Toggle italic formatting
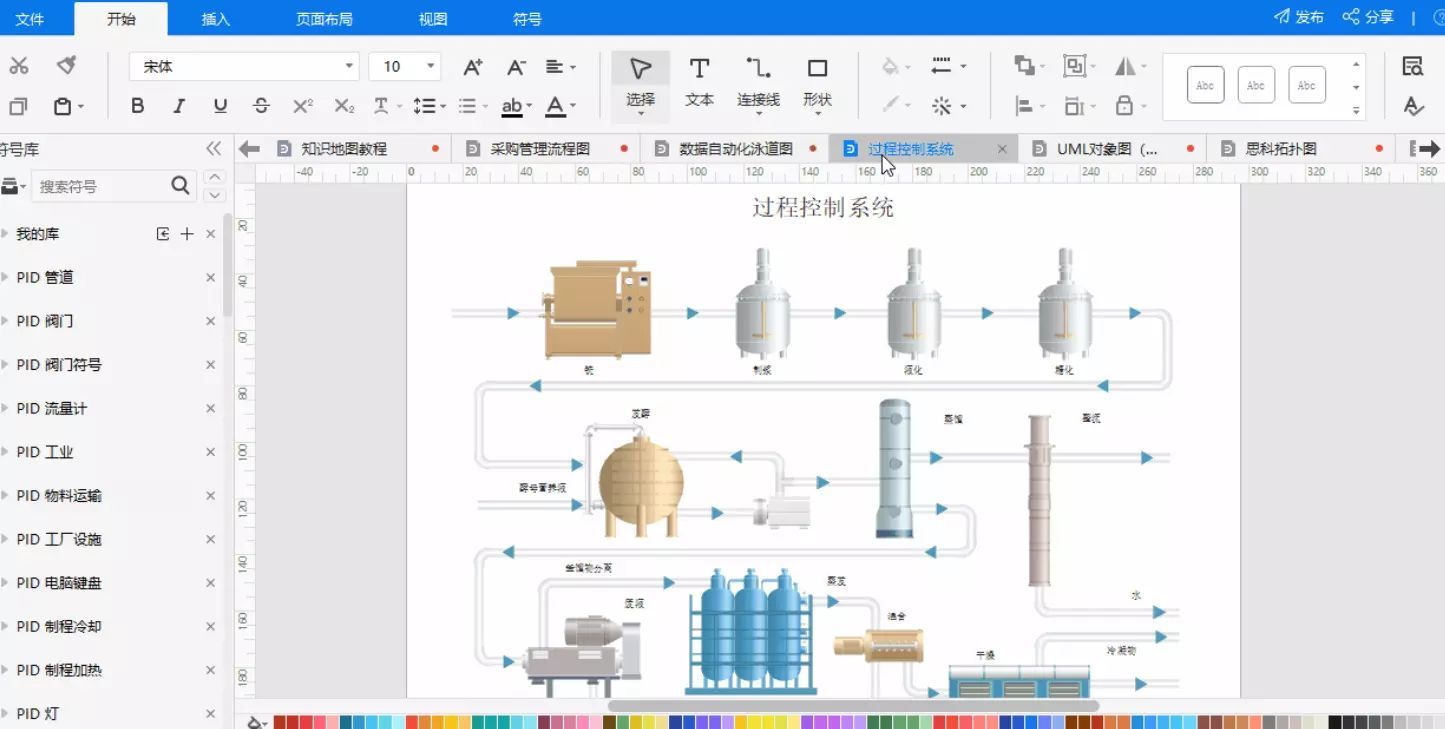The height and width of the screenshot is (729, 1445). click(179, 106)
